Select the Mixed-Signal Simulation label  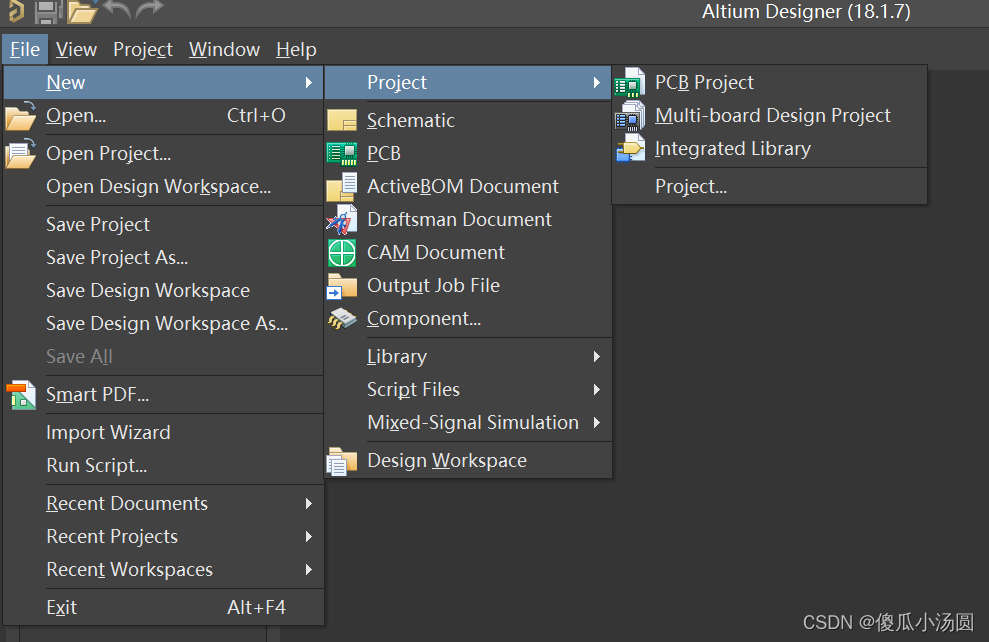point(473,423)
